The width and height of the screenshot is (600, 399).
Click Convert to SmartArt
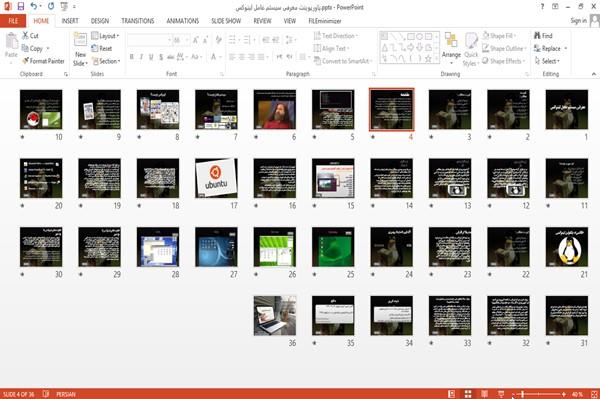343,61
